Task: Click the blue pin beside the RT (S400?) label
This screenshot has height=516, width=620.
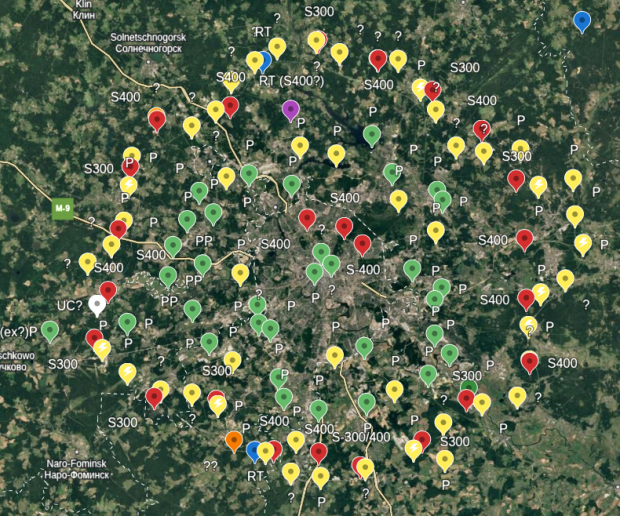Action: [264, 59]
